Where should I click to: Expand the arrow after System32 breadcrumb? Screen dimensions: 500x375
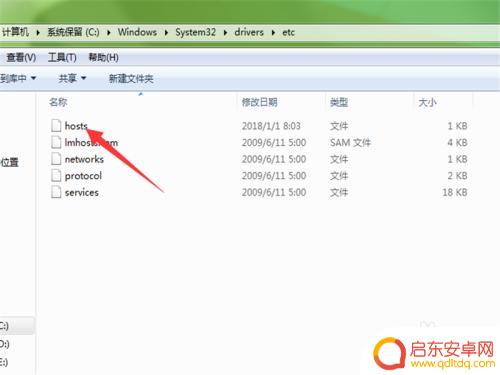[225, 33]
